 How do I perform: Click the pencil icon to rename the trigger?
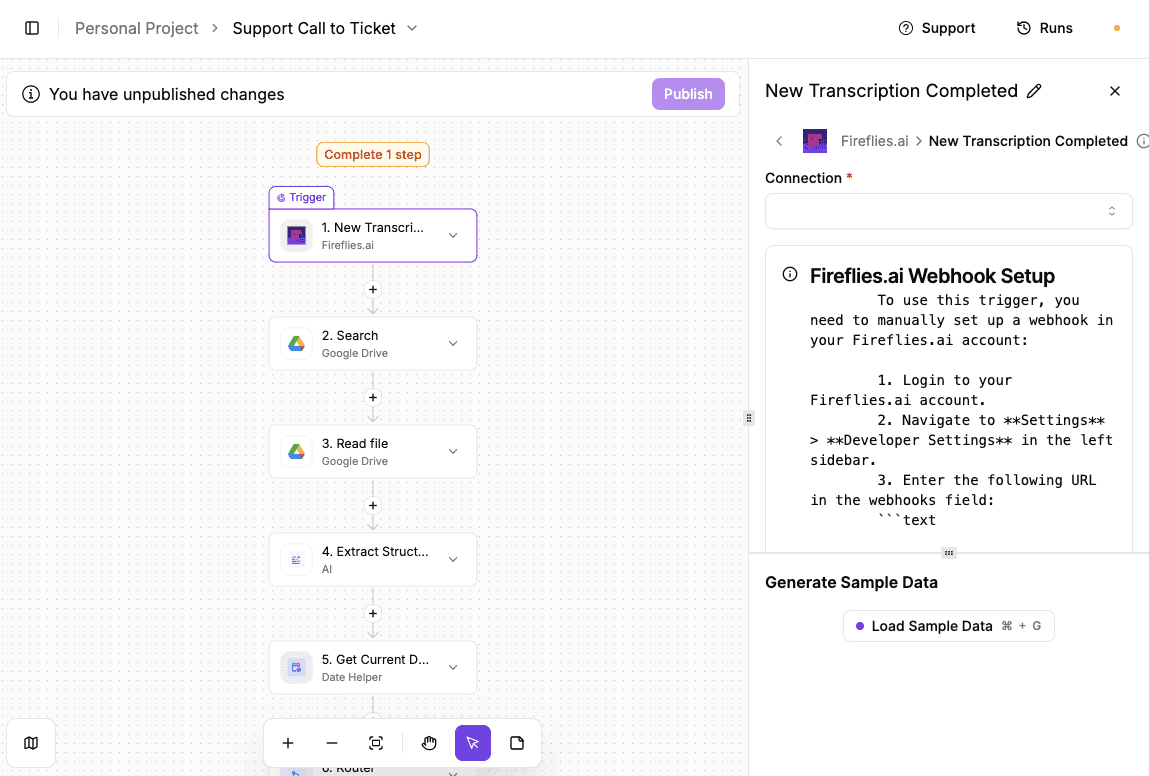point(1035,90)
